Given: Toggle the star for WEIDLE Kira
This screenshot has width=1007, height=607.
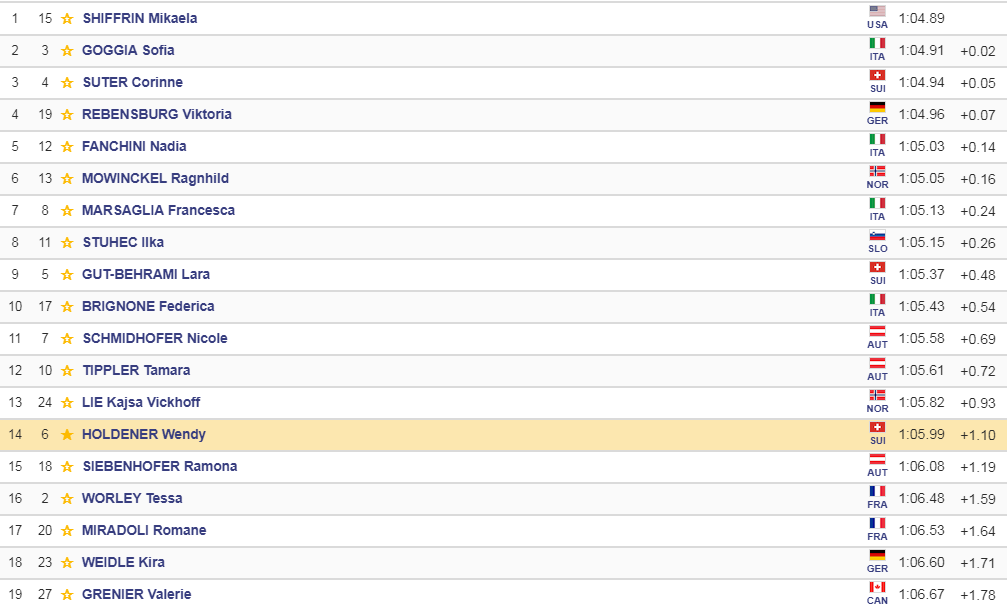Looking at the screenshot, I should point(67,562).
